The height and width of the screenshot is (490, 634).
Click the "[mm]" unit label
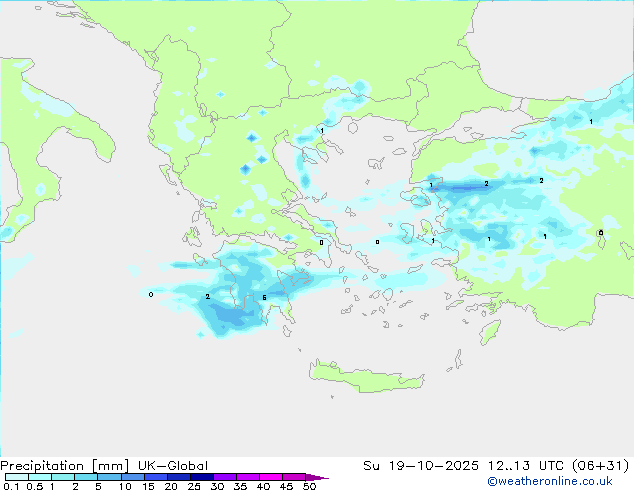[110, 466]
